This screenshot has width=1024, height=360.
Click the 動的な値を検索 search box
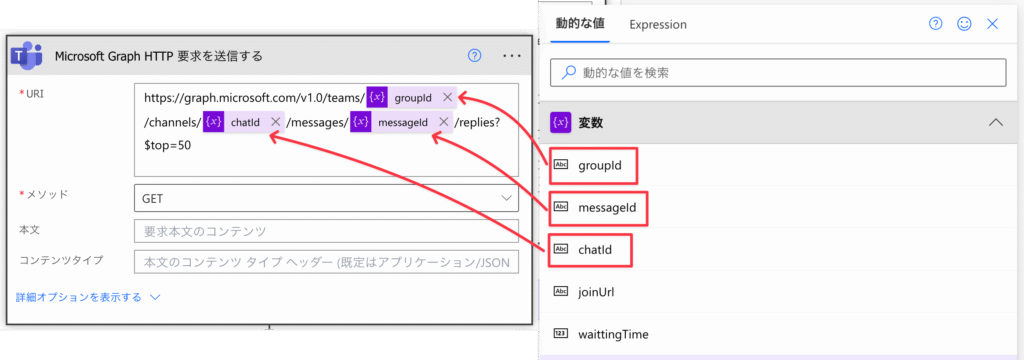(778, 73)
